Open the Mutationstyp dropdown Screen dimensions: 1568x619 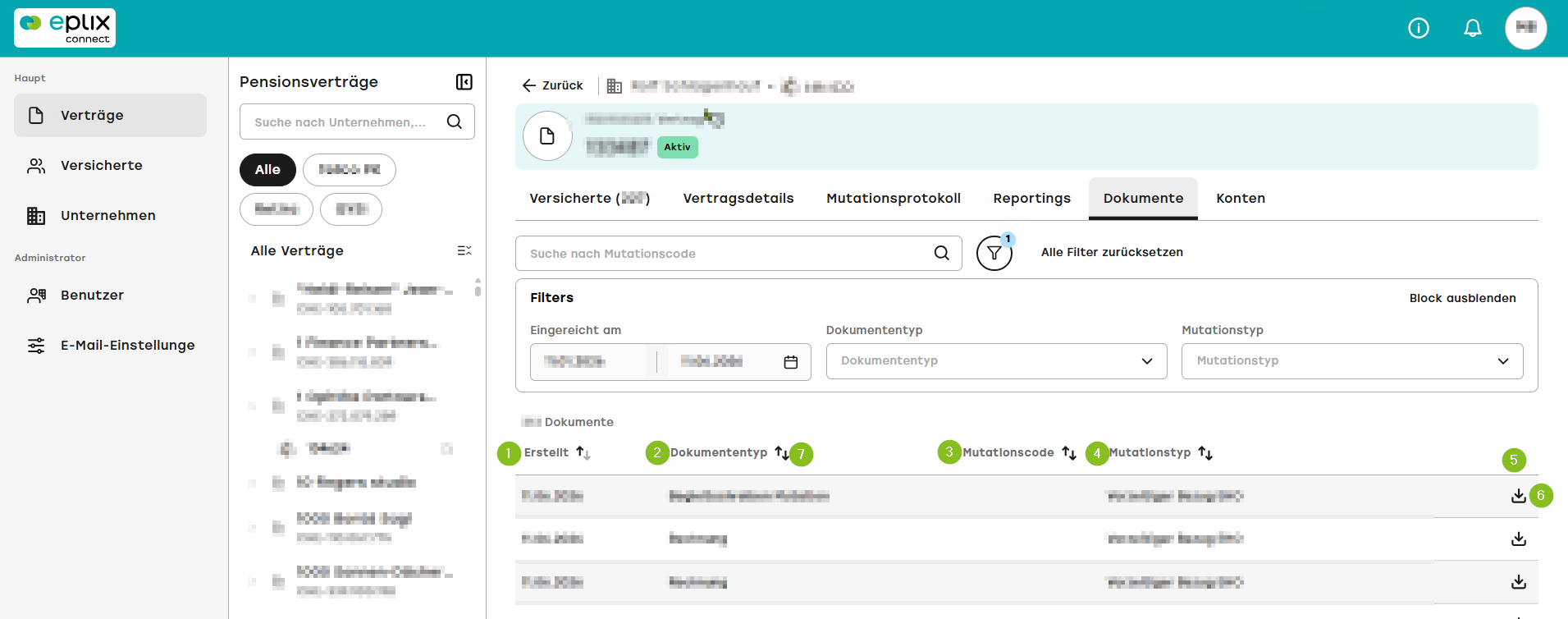click(1352, 361)
